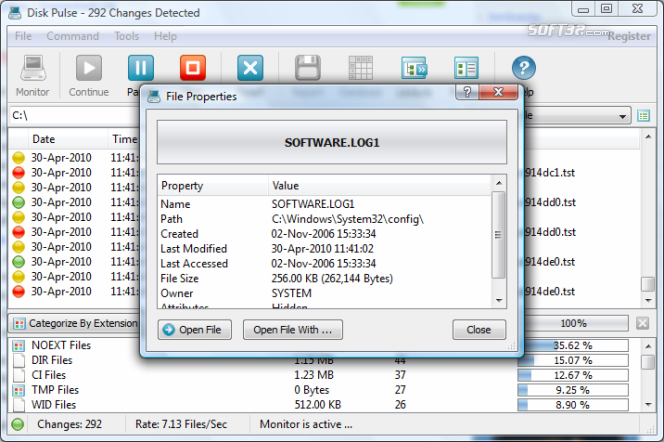Click the 9.25 % percentage bar
This screenshot has width=664, height=442.
[x=573, y=390]
